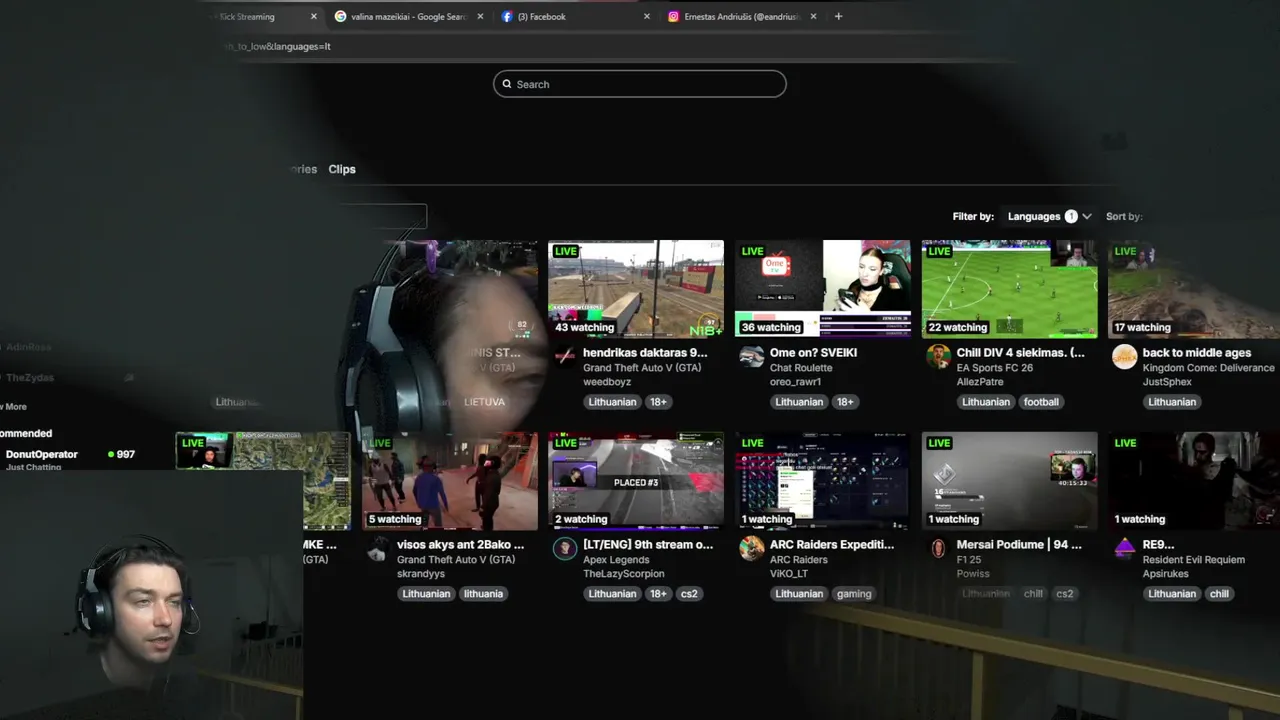Image resolution: width=1280 pixels, height=720 pixels.
Task: Open the EA Sports FC 26 category
Action: click(994, 368)
